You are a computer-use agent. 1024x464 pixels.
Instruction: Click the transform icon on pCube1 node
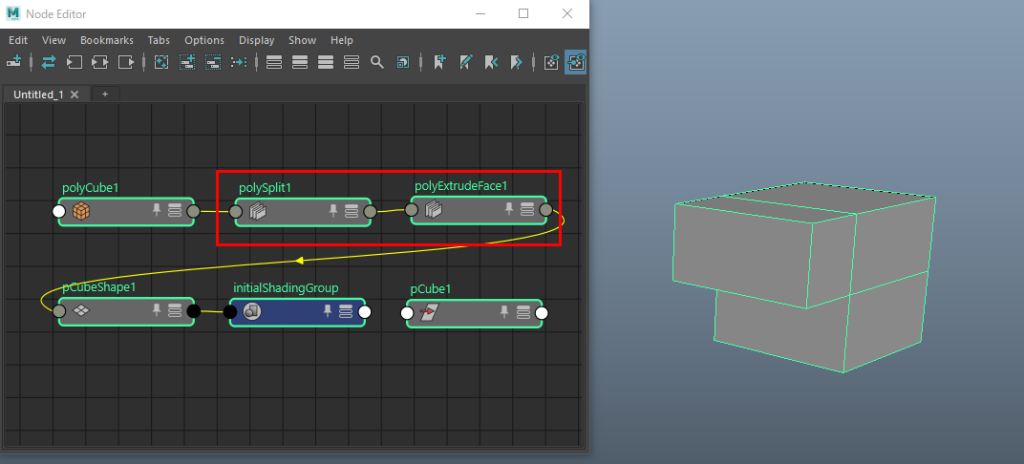[x=428, y=313]
